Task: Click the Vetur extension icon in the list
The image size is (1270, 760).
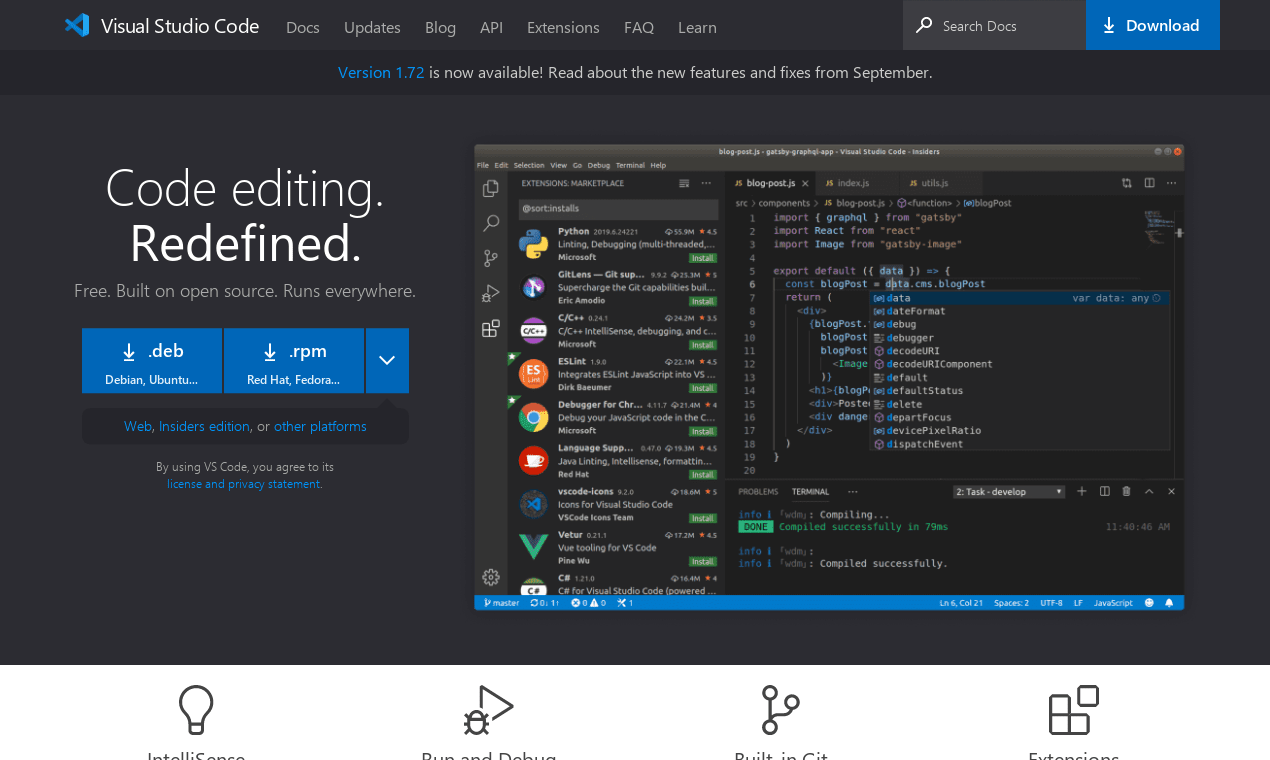Action: coord(533,547)
